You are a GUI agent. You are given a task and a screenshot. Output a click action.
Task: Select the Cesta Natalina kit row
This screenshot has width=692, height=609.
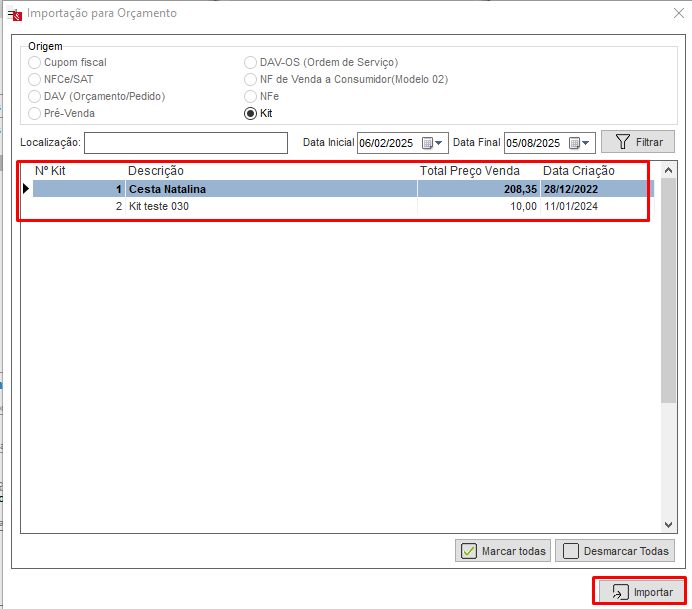point(270,188)
